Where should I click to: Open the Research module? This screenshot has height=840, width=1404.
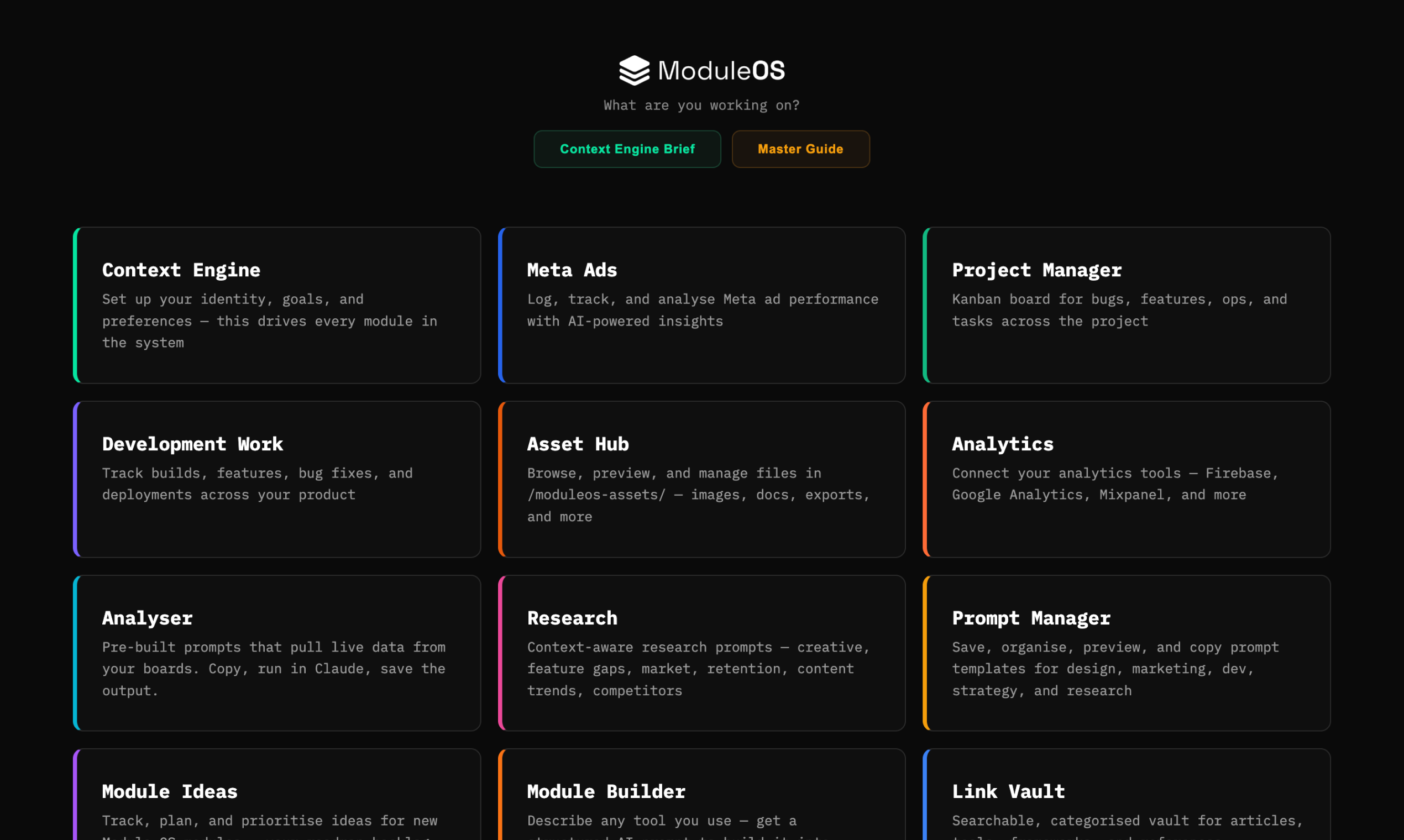[x=702, y=653]
